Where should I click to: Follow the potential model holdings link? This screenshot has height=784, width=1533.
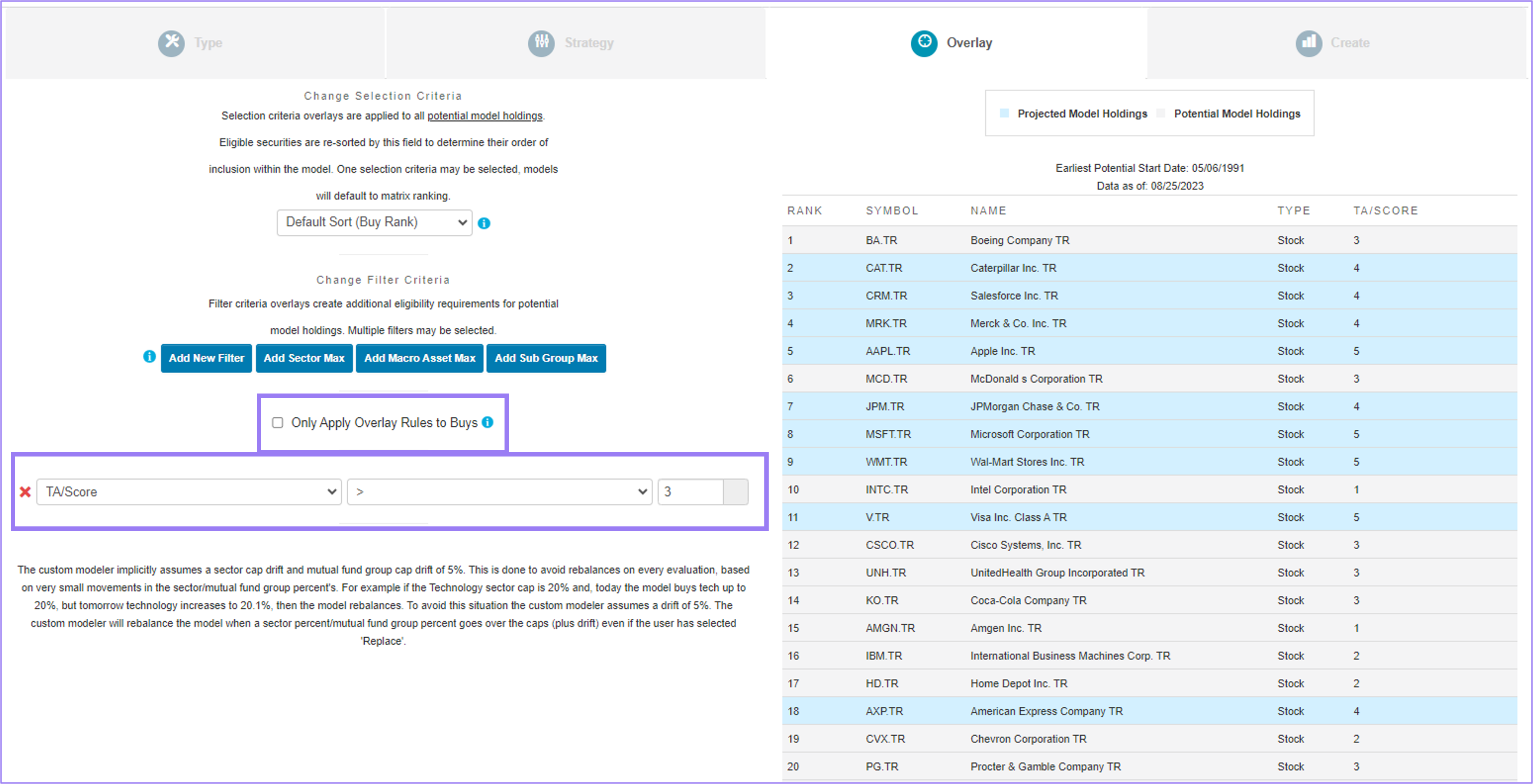coord(485,115)
